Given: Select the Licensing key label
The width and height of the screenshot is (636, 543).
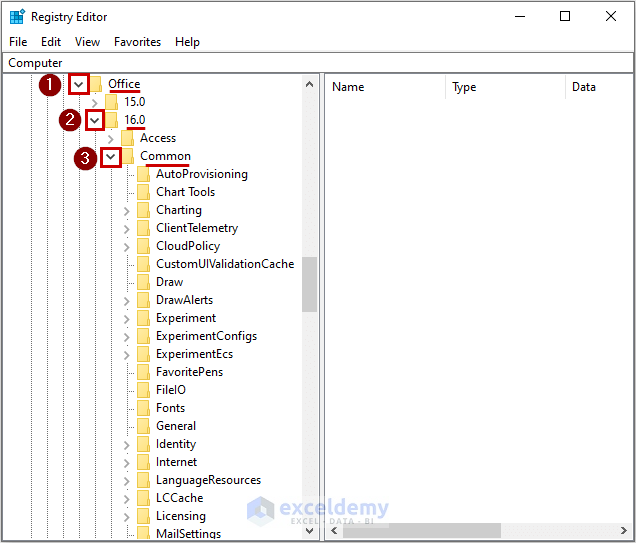Looking at the screenshot, I should tap(181, 516).
